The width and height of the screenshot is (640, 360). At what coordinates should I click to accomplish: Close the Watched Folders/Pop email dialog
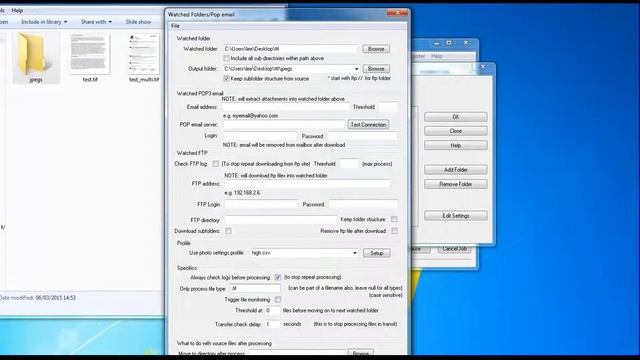click(397, 13)
